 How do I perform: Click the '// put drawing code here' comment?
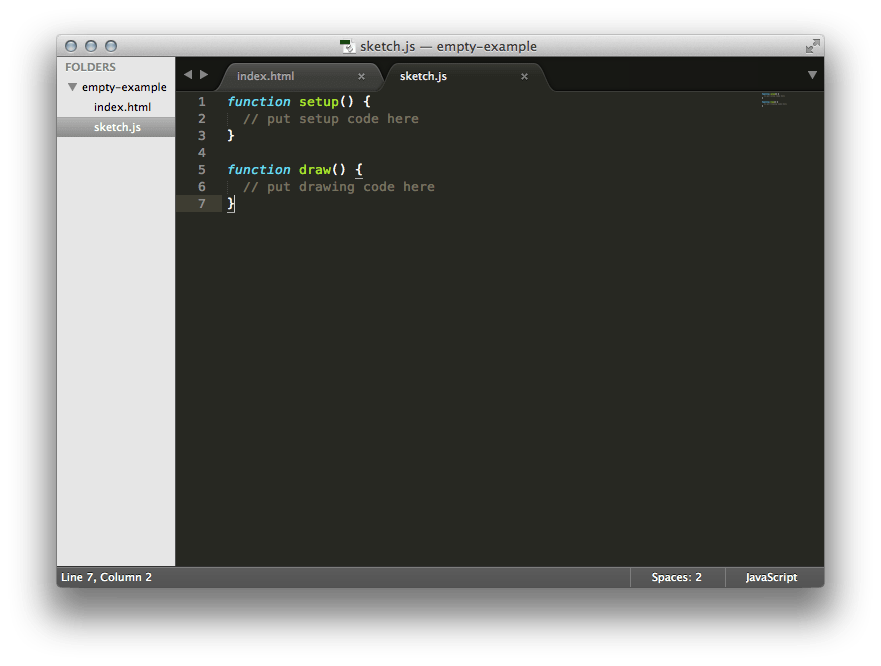339,187
